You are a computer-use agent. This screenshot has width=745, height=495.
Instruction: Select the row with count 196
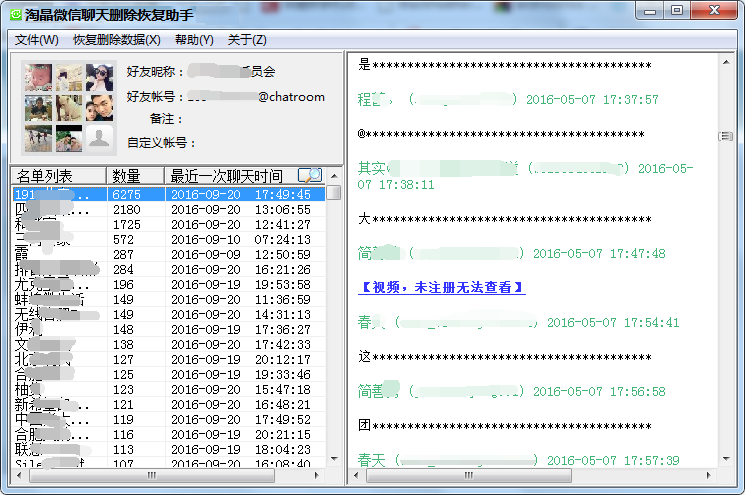tap(169, 285)
